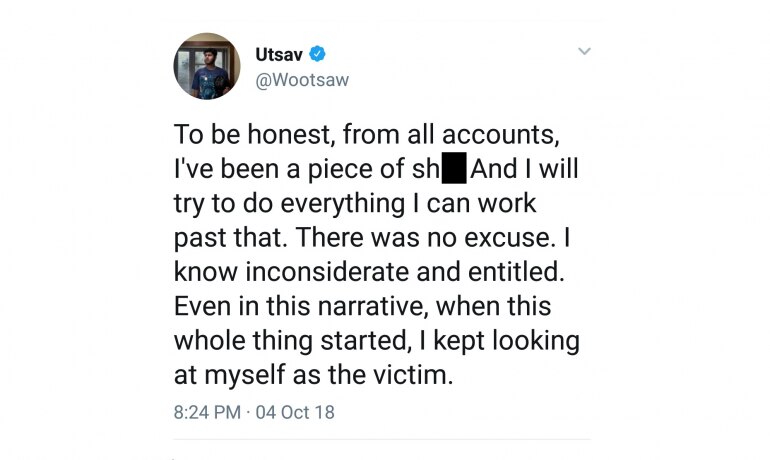Click the divider line below timestamp
Screen dimensions: 770x460
[x=382, y=439]
